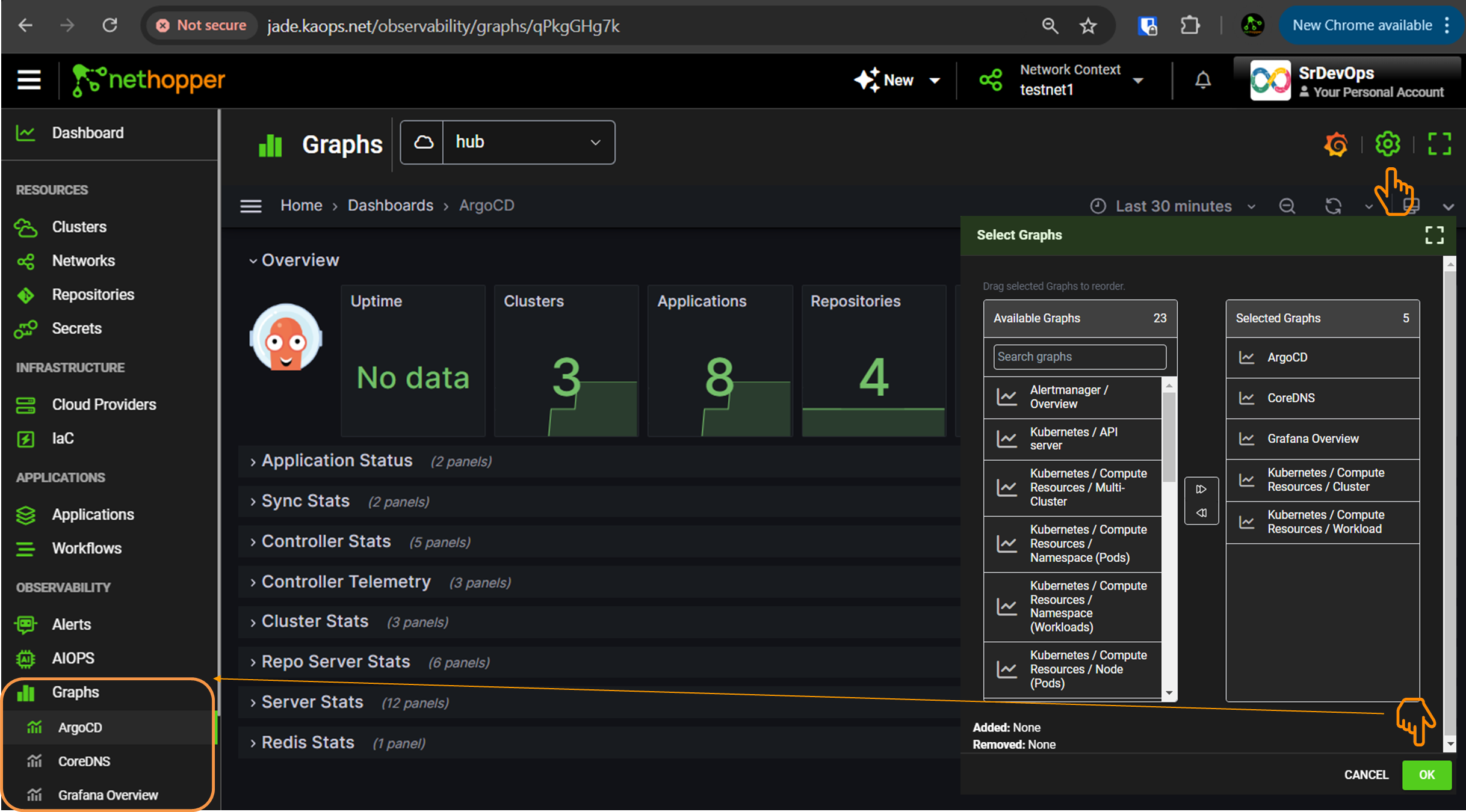Image resolution: width=1466 pixels, height=812 pixels.
Task: Click the Chrome reload button
Action: tap(110, 25)
